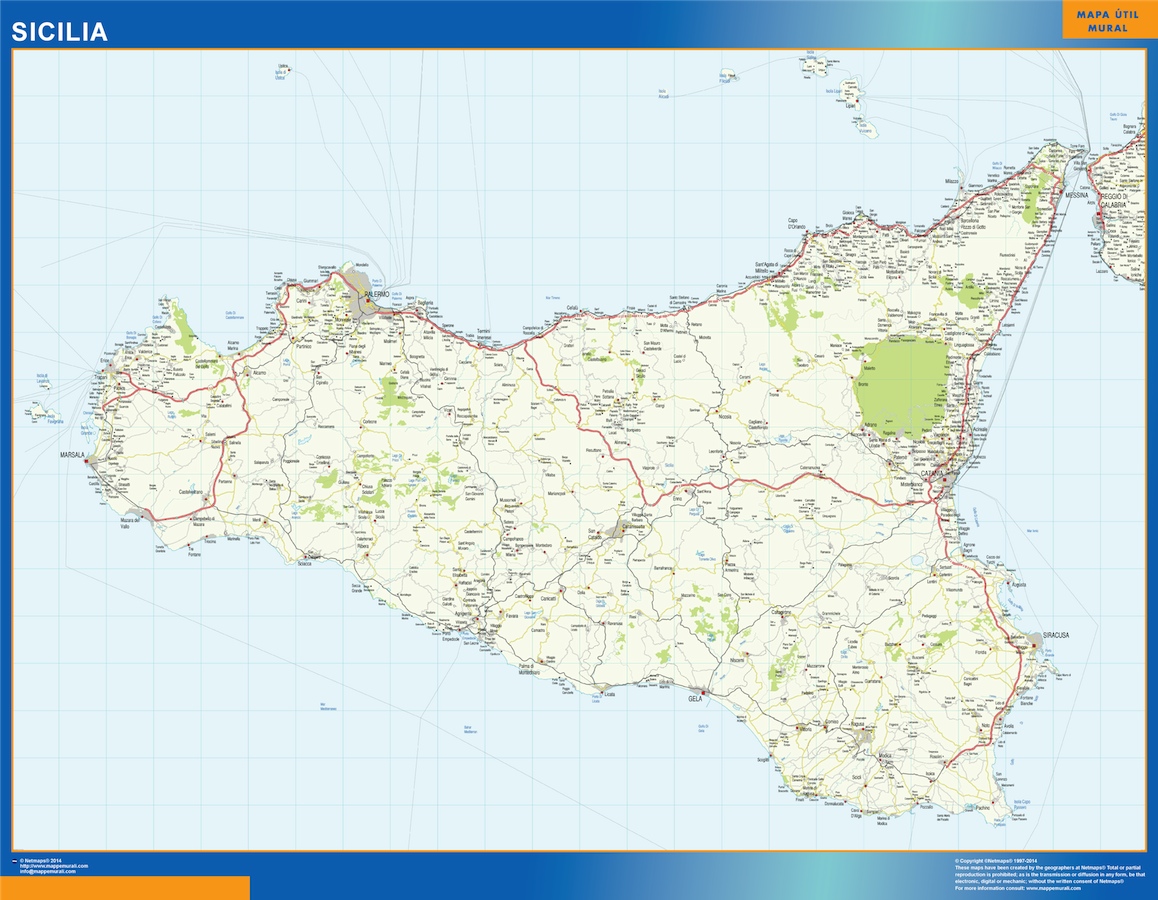The width and height of the screenshot is (1158, 900).
Task: Click the Caltagirone town label
Action: [781, 612]
